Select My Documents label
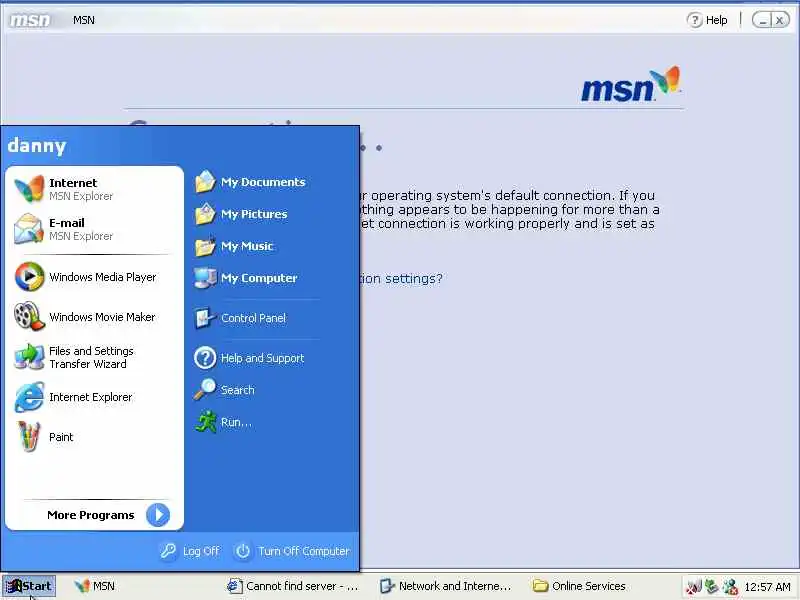 click(263, 182)
